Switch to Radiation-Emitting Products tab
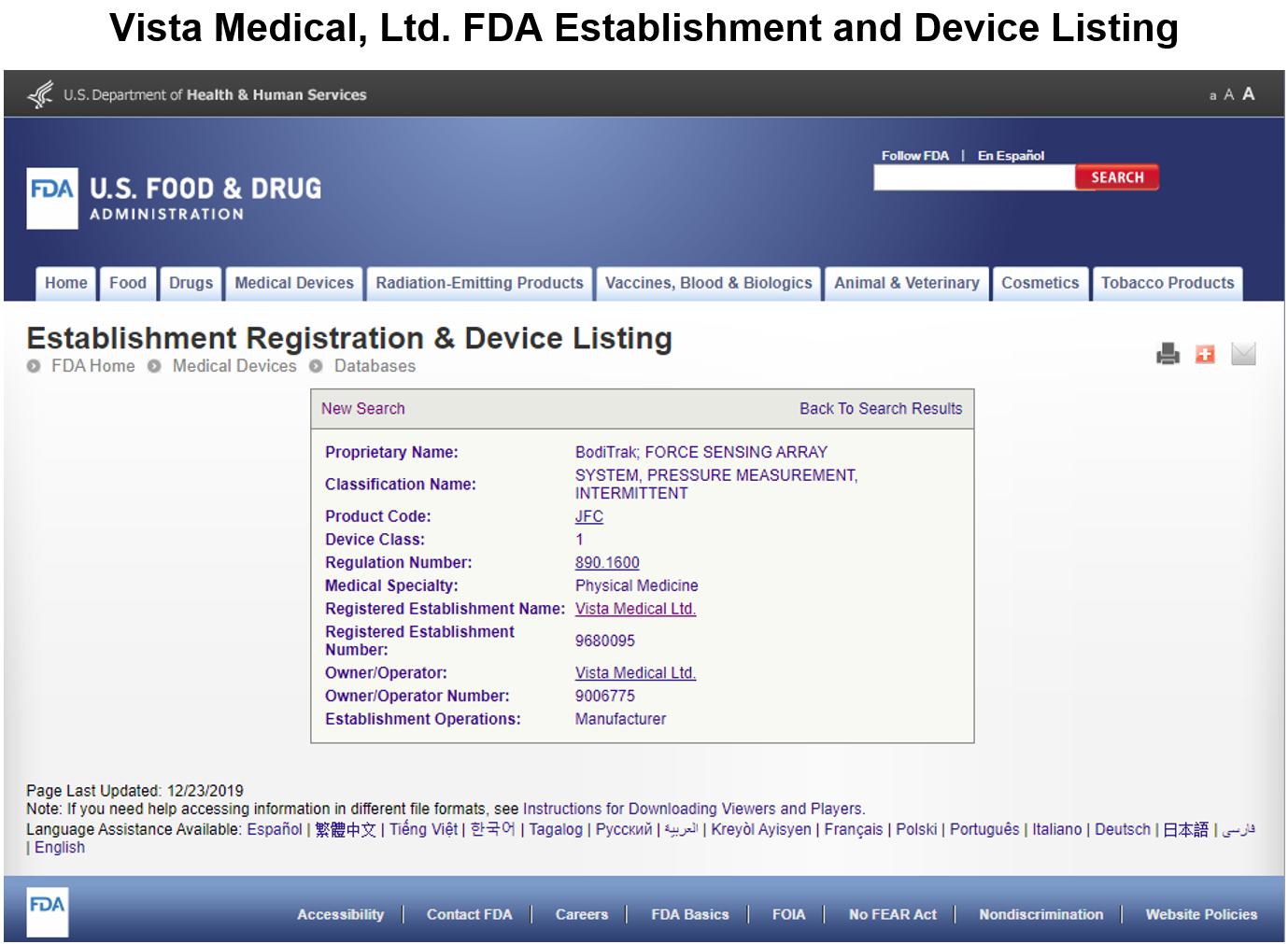Viewport: 1288px width, 944px height. (479, 283)
